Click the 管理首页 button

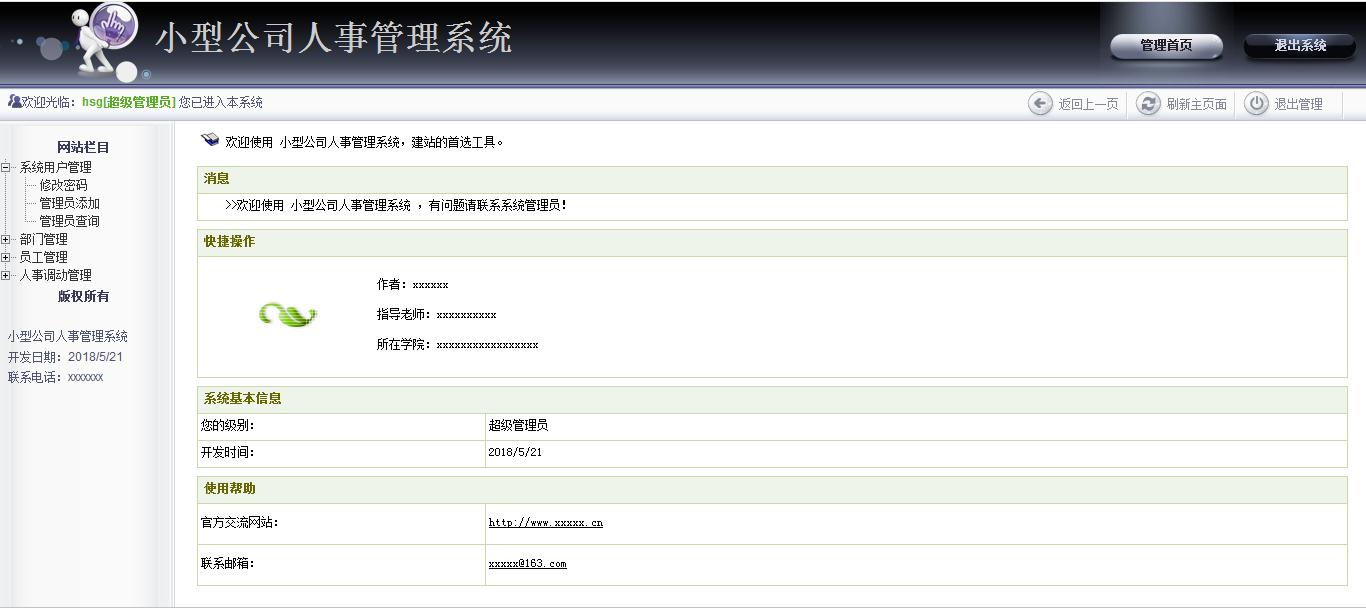(1166, 46)
